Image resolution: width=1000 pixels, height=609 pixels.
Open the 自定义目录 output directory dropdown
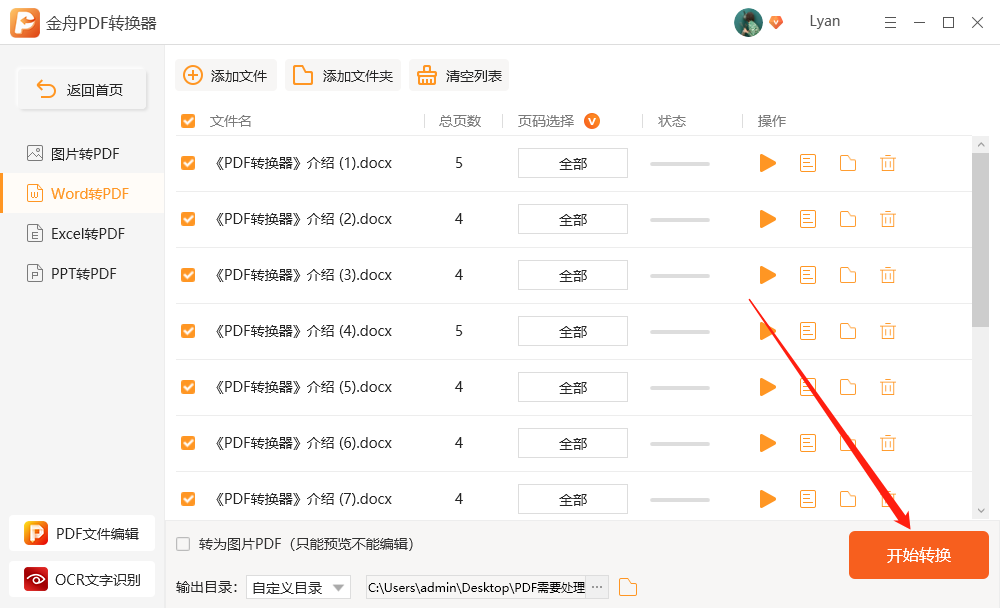[x=298, y=587]
